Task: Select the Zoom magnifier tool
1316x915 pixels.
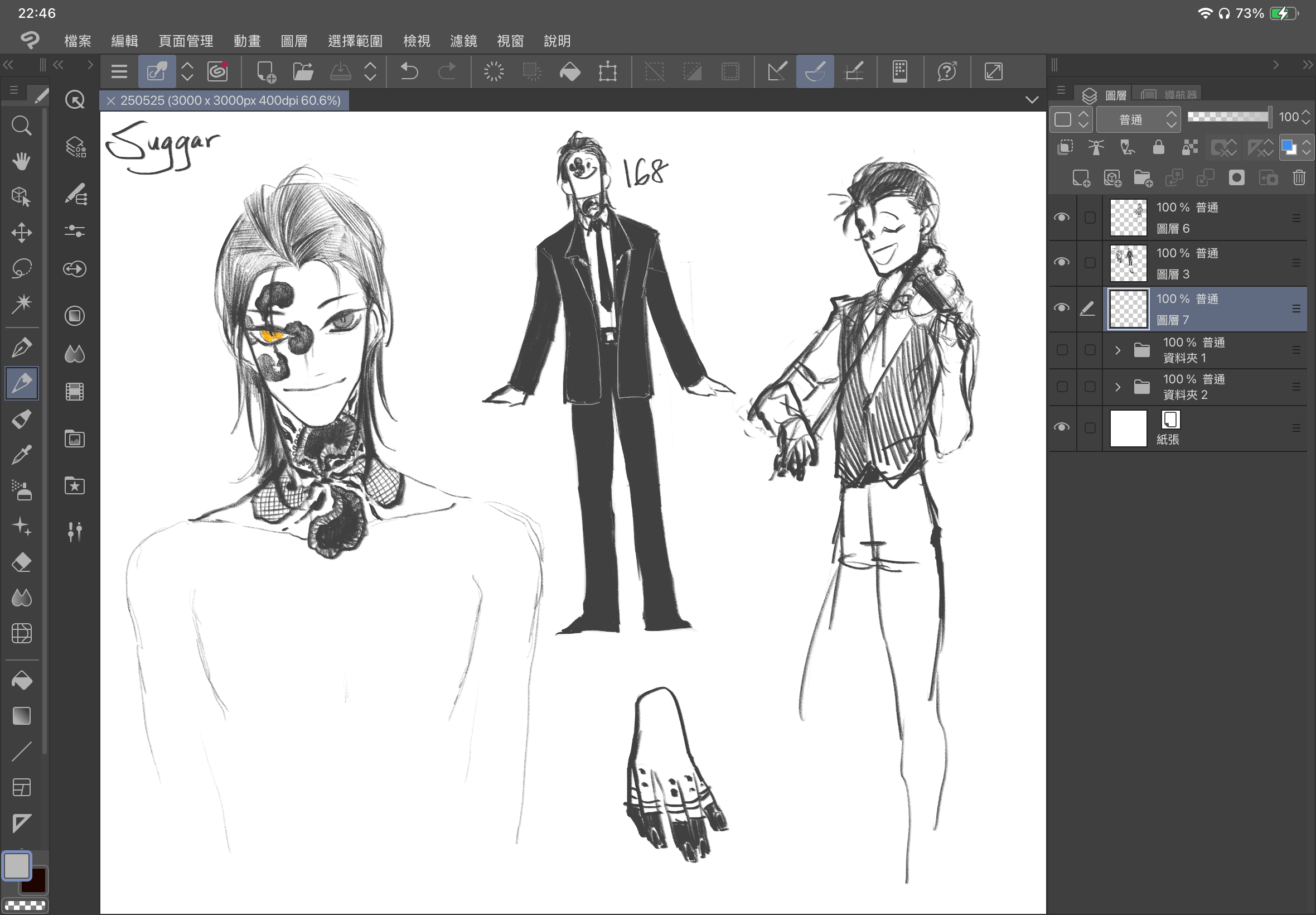Action: click(21, 126)
